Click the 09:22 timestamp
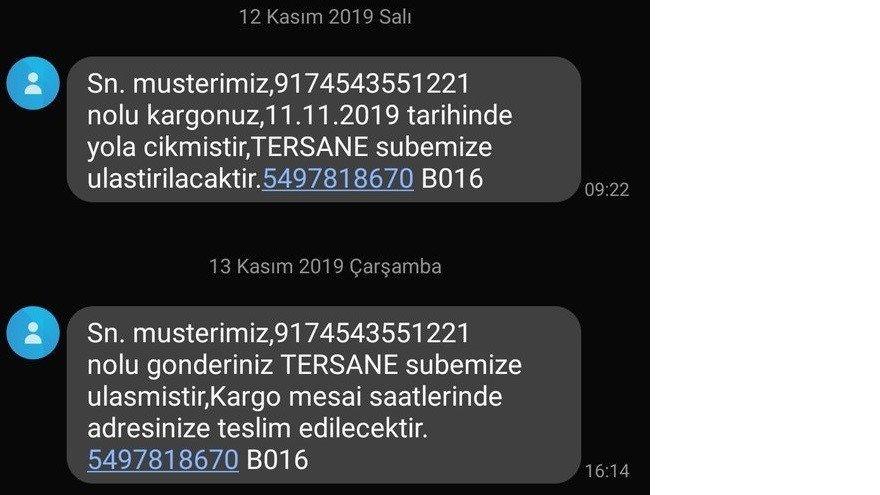 pyautogui.click(x=607, y=190)
